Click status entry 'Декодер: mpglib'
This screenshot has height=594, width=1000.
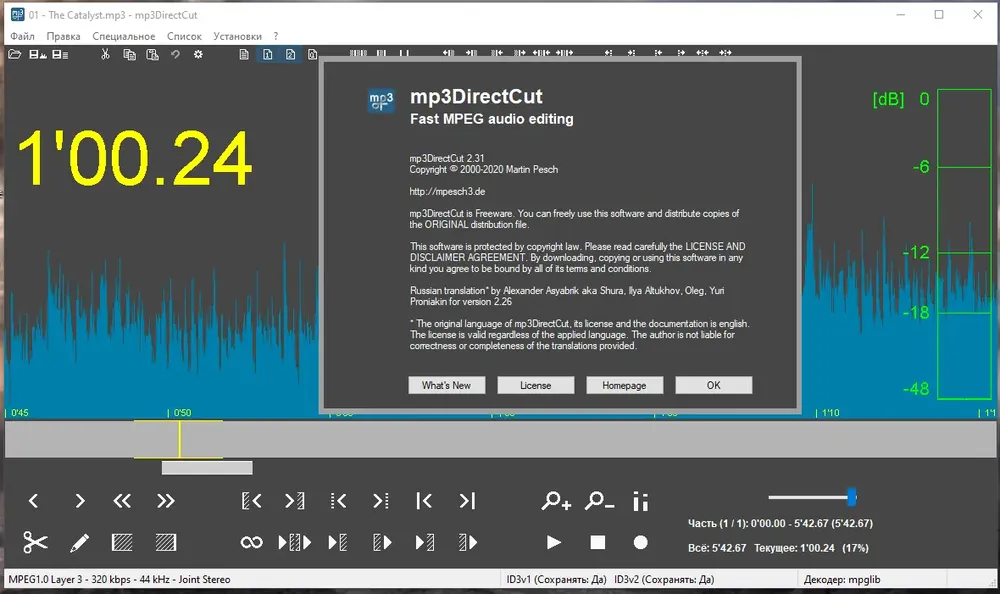(x=842, y=579)
